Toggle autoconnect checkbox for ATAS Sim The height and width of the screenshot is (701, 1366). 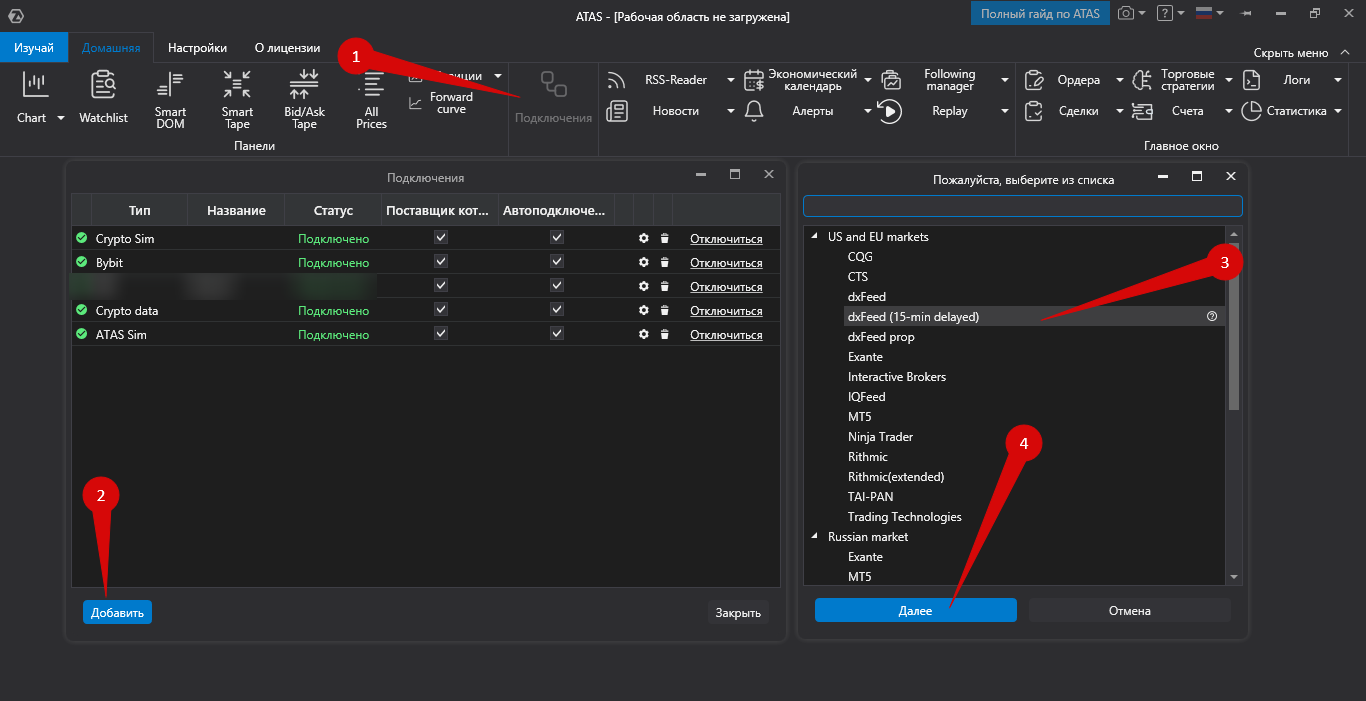coord(557,334)
